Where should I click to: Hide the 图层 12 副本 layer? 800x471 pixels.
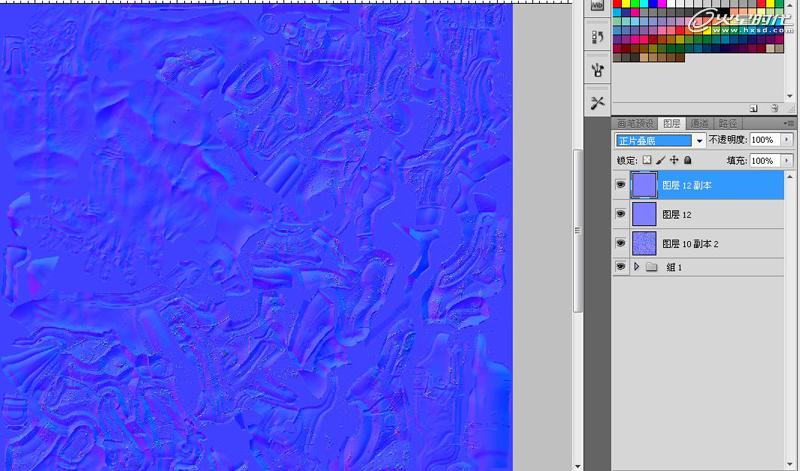click(620, 185)
